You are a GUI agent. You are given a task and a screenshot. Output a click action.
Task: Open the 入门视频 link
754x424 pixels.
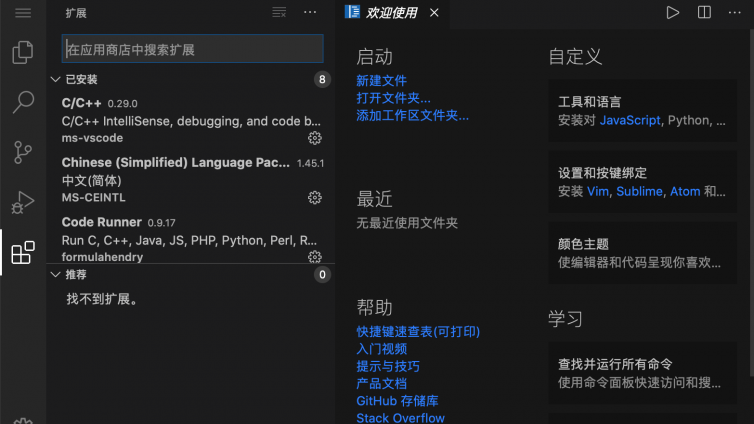pyautogui.click(x=381, y=349)
